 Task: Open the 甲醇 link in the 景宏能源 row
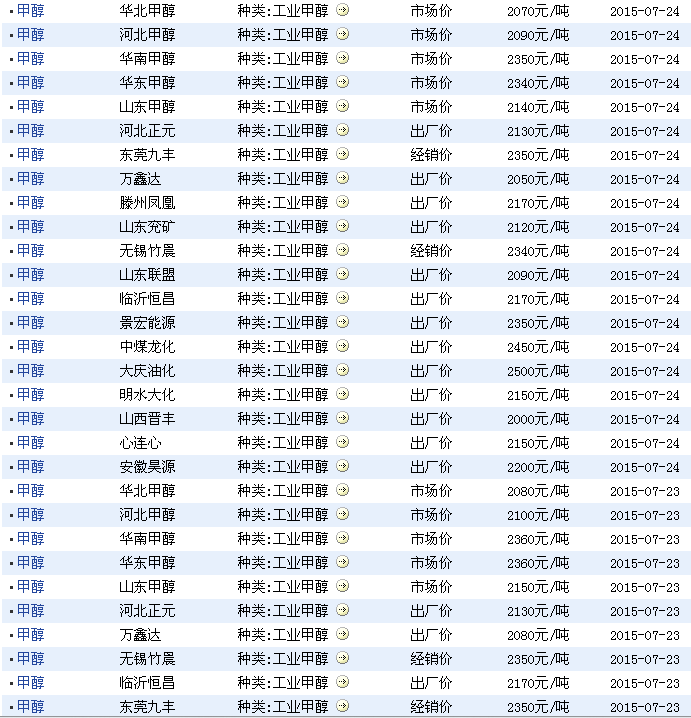click(x=31, y=322)
